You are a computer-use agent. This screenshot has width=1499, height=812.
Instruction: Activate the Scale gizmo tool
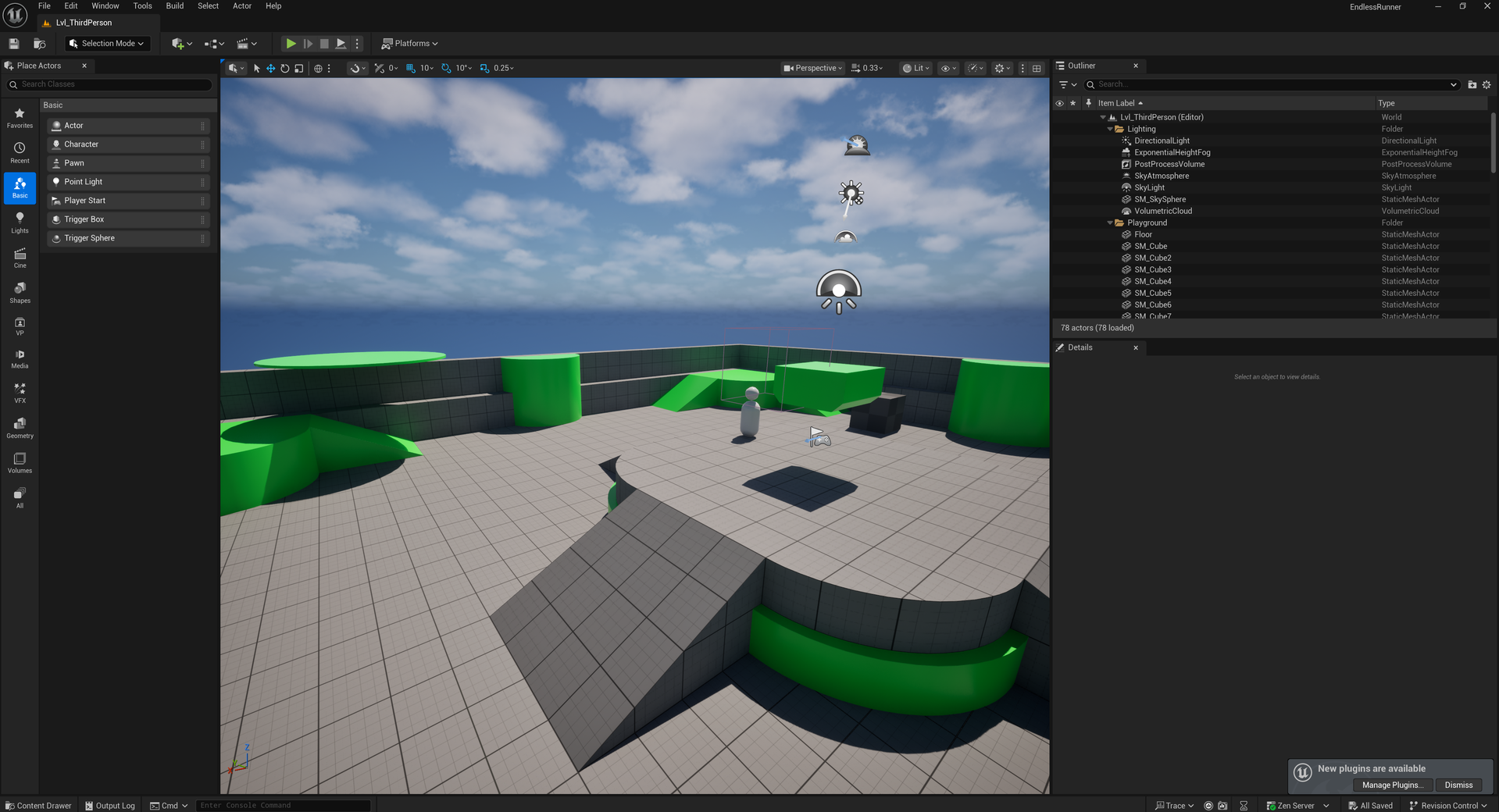click(x=298, y=68)
